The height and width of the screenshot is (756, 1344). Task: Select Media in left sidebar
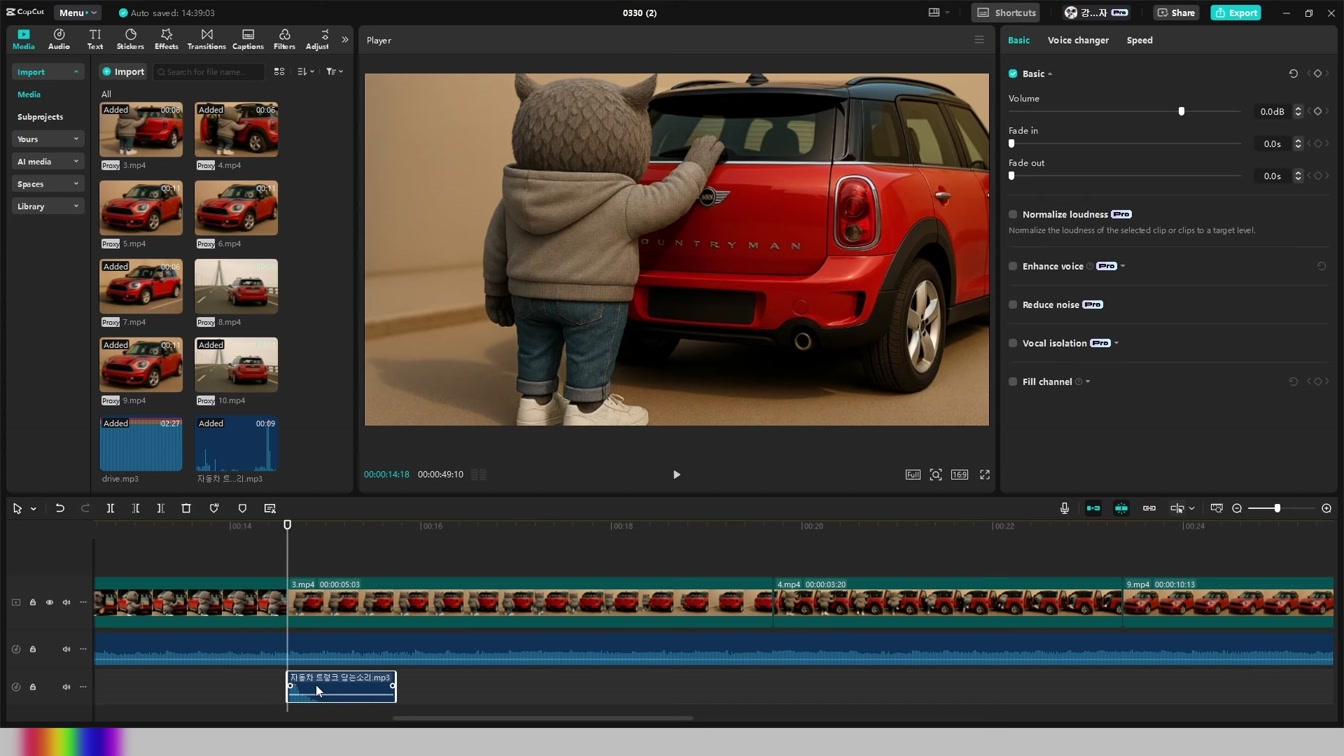tap(29, 94)
